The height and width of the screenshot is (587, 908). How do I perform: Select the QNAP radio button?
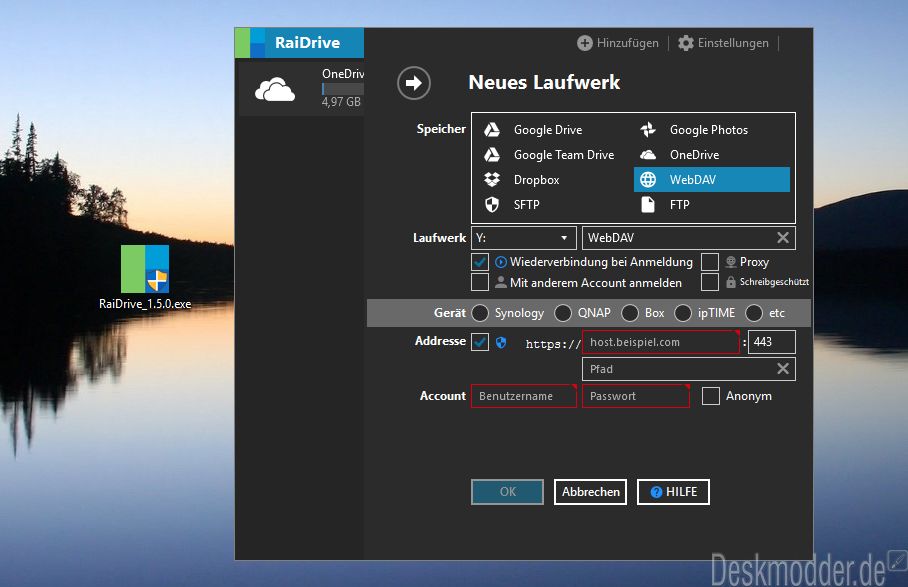pos(563,313)
